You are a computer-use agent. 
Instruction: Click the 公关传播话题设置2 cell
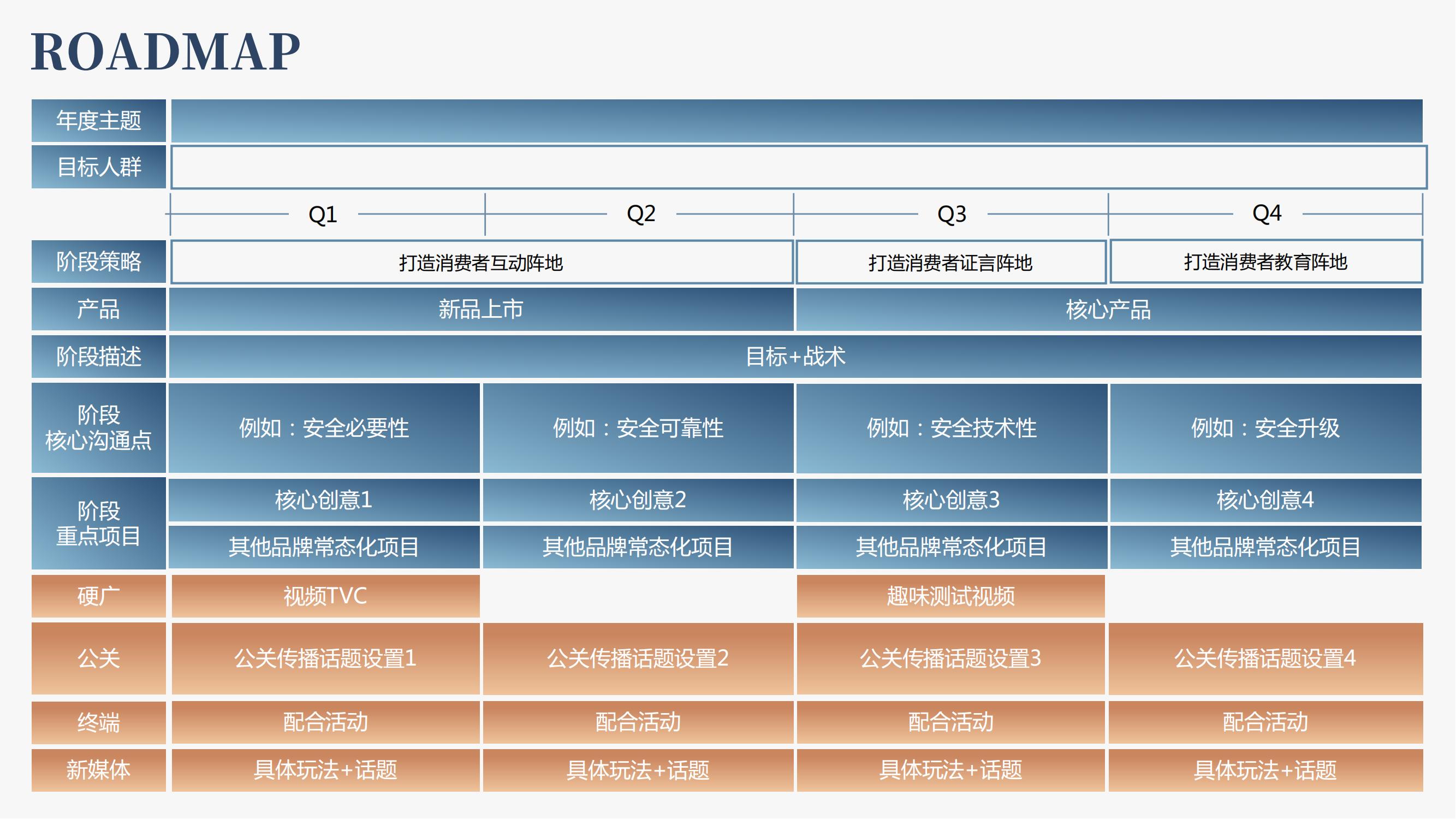point(638,658)
